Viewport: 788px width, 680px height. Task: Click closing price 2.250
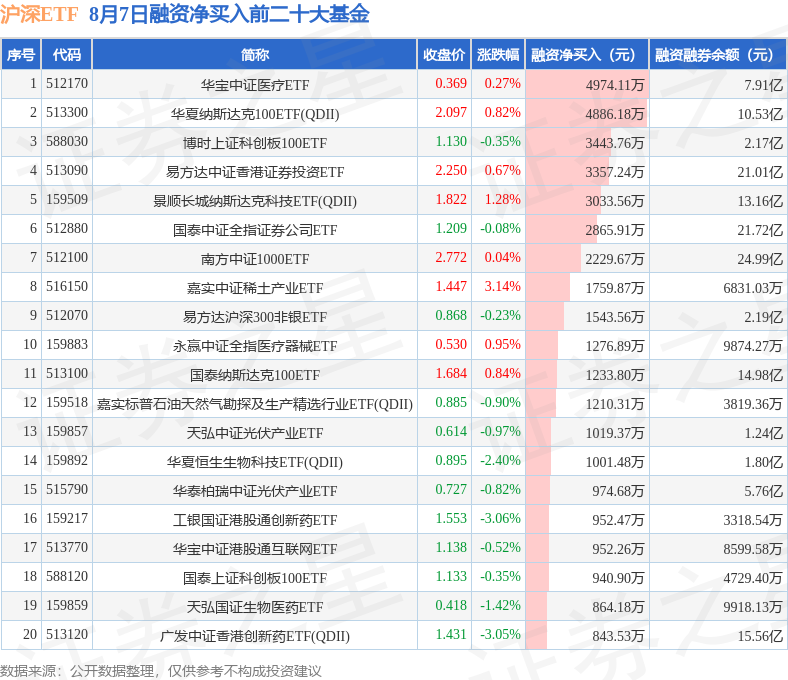click(451, 170)
